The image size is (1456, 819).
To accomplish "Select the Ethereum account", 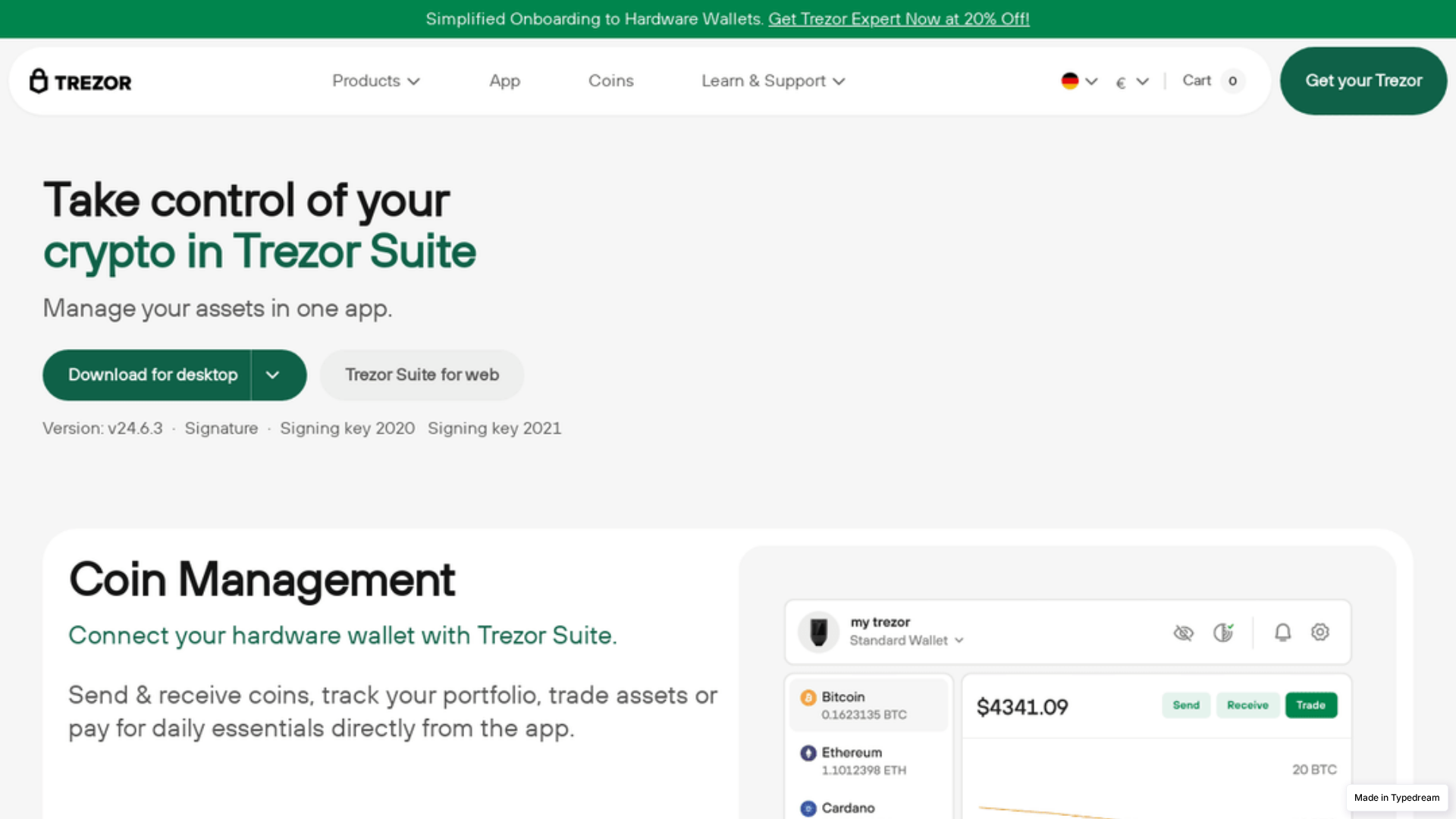I will 869,761.
